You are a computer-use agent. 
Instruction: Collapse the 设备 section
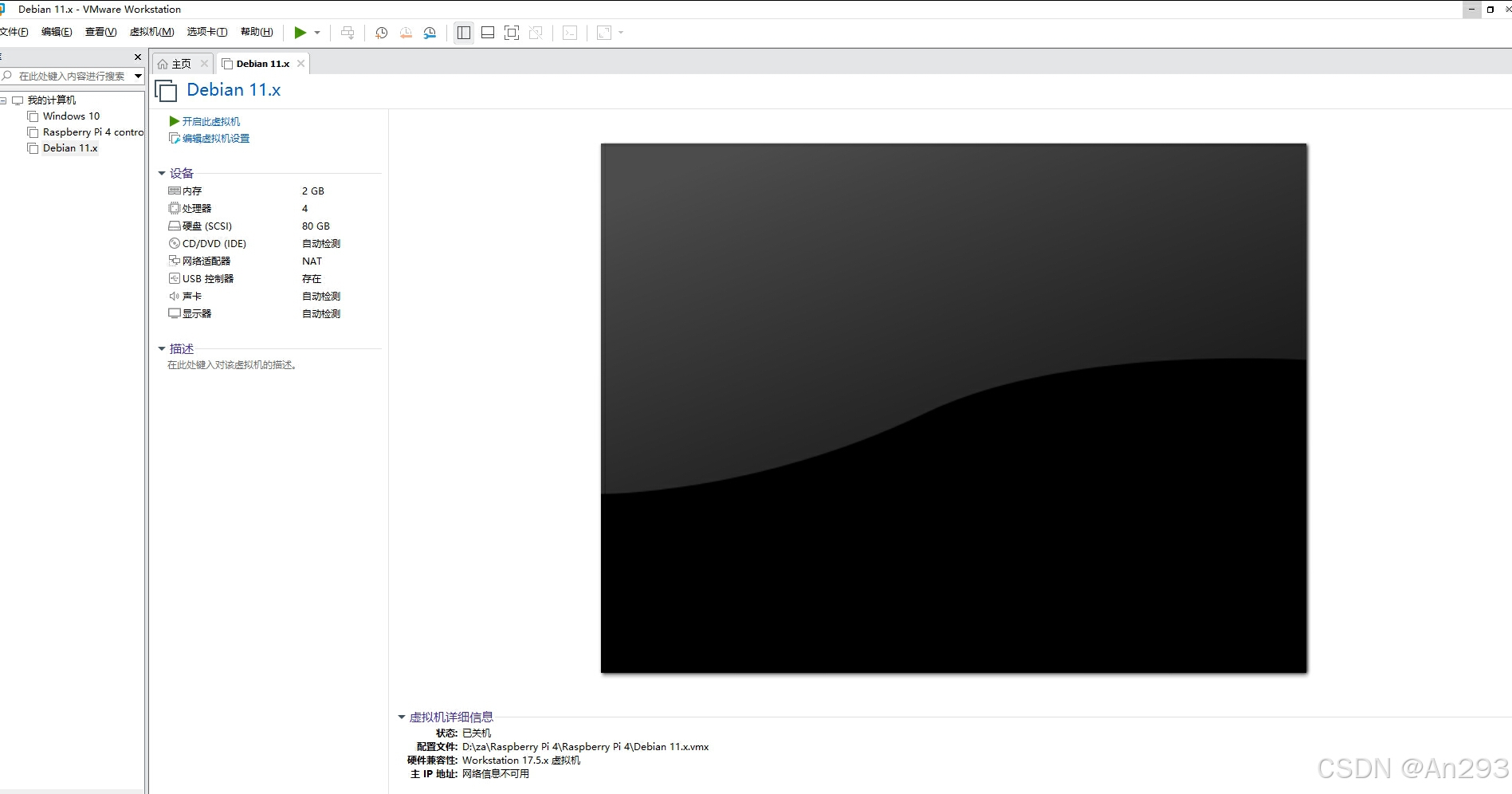pos(162,173)
